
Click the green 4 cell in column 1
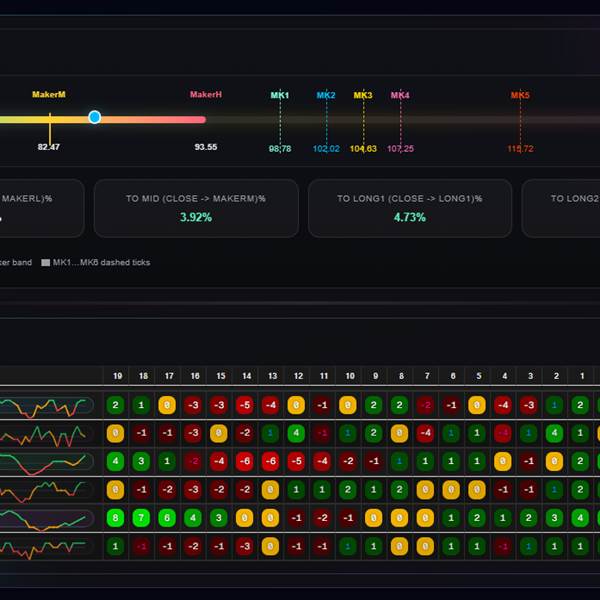click(580, 518)
